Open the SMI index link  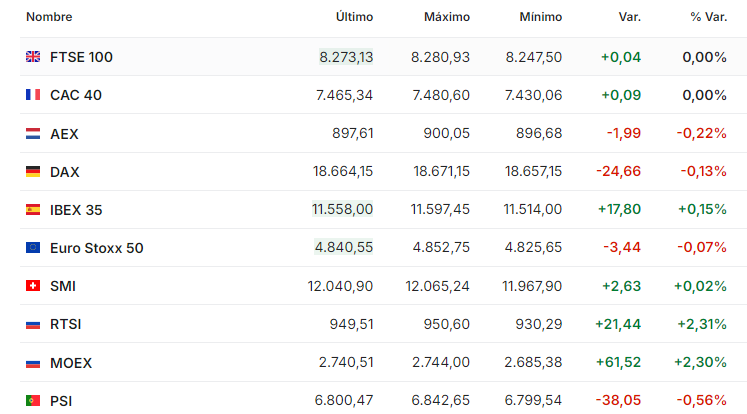point(63,286)
